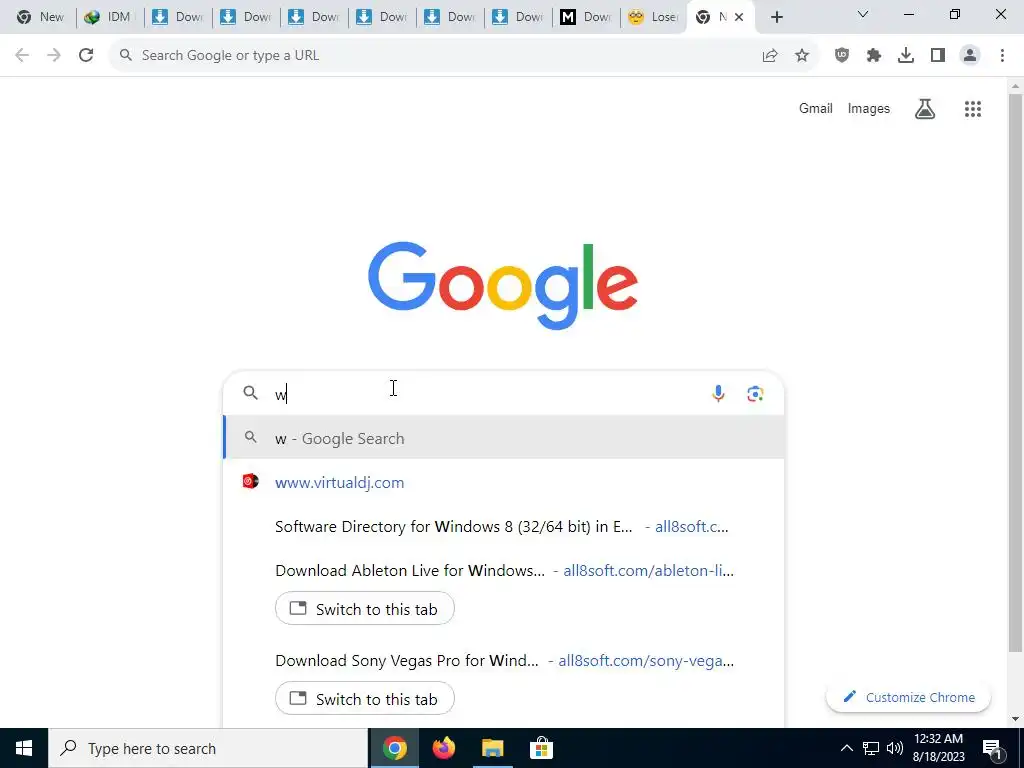Viewport: 1024px width, 768px height.
Task: Click the virtualdj favicon in suggestions
Action: (x=251, y=482)
